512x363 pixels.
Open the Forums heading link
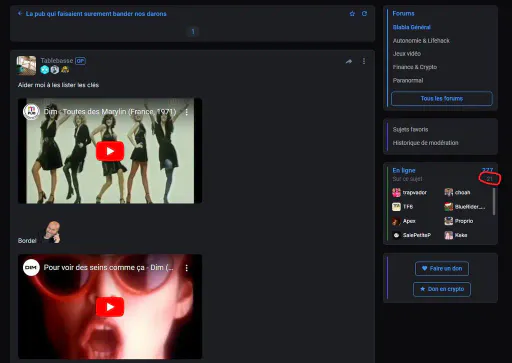(403, 13)
